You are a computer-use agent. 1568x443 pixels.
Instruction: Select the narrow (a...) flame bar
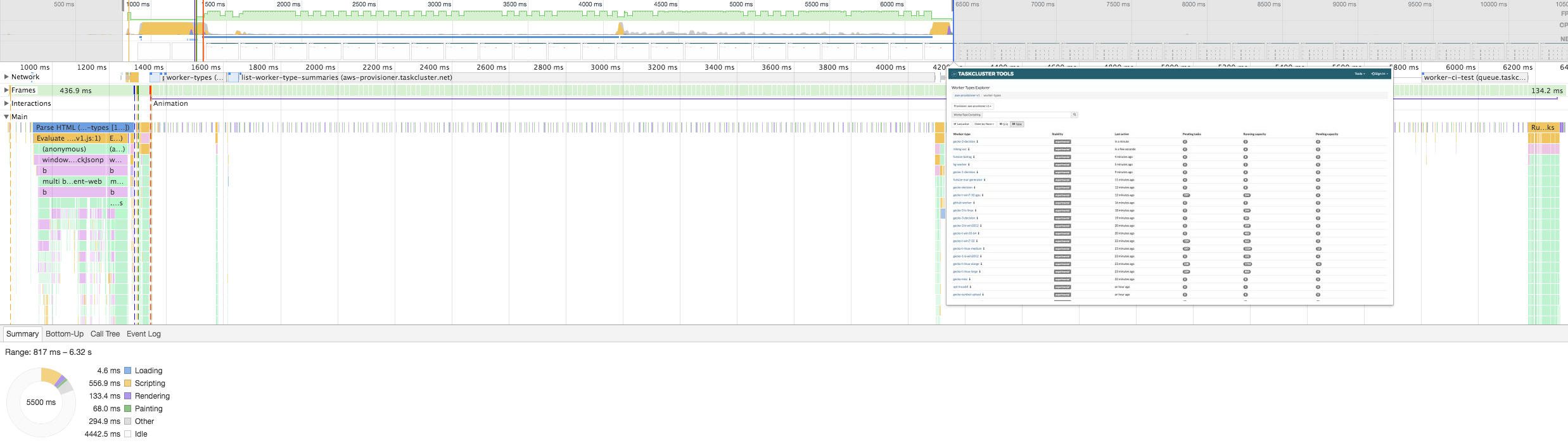(117, 149)
